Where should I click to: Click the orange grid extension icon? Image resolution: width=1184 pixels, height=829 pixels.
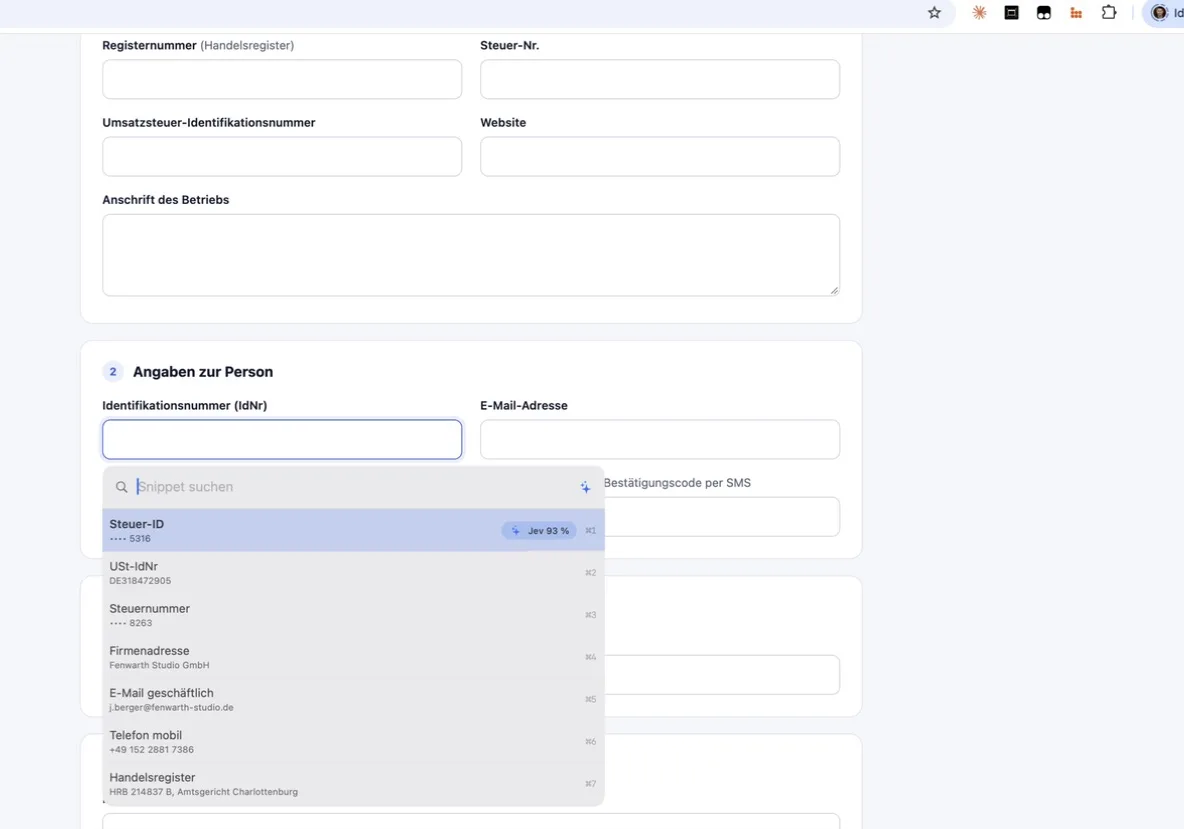pyautogui.click(x=1076, y=12)
